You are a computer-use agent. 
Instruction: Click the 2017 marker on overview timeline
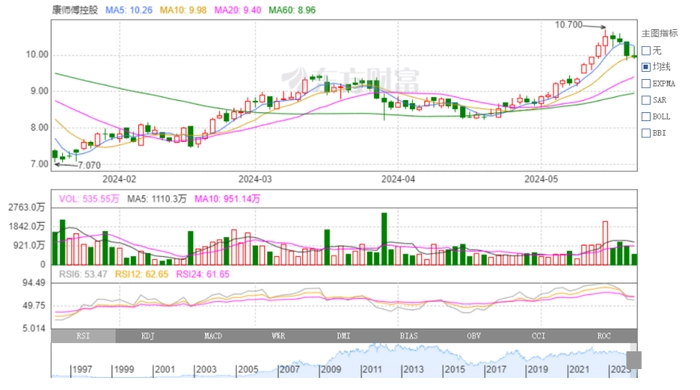[496, 369]
